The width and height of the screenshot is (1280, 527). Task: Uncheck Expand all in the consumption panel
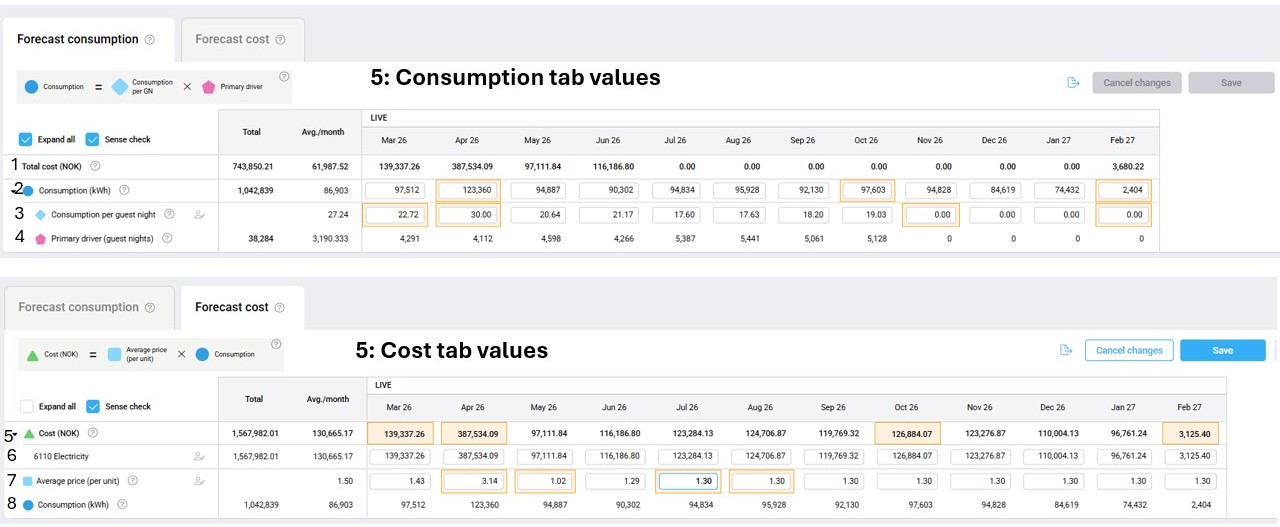[26, 139]
